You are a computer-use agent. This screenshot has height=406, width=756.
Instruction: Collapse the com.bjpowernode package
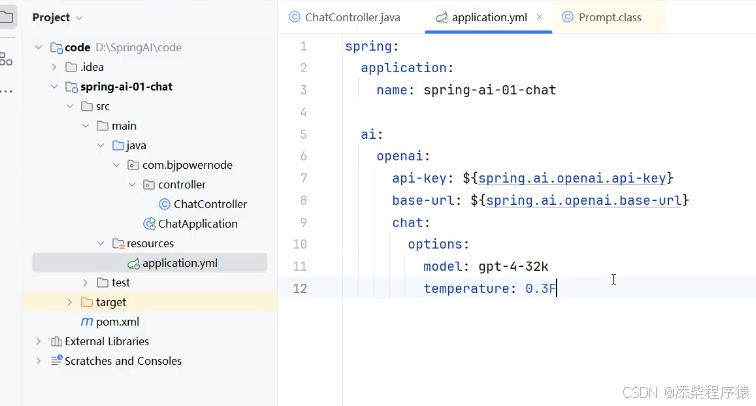pyautogui.click(x=116, y=165)
